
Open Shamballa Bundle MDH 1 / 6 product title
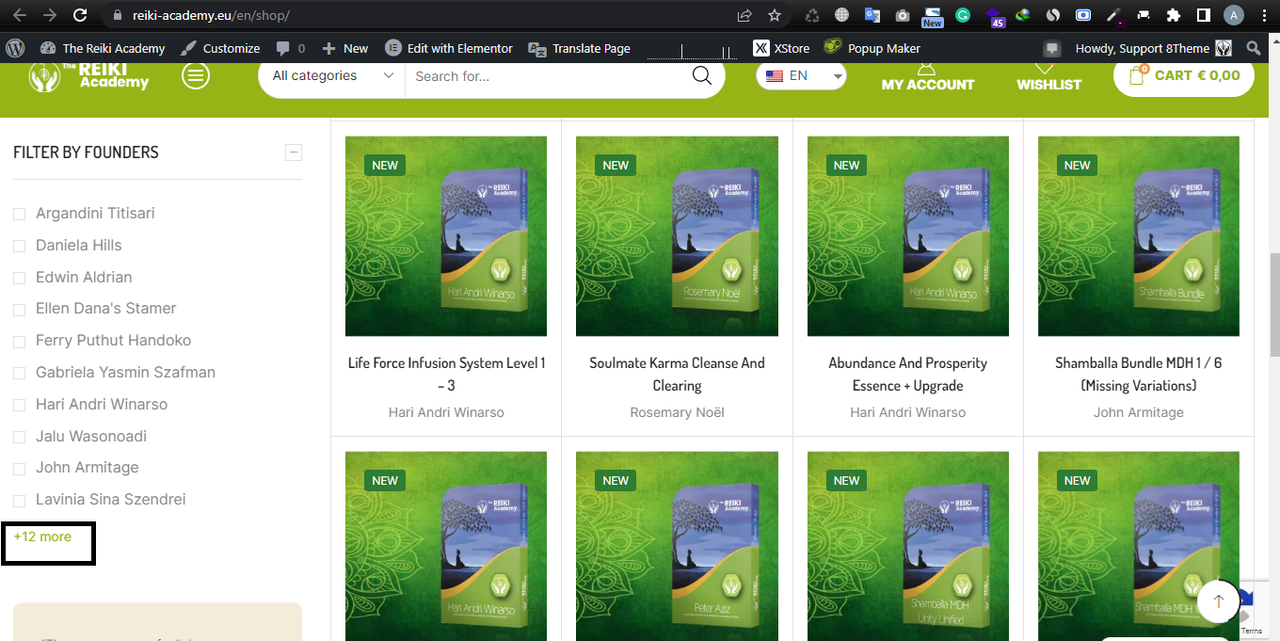[x=1139, y=374]
